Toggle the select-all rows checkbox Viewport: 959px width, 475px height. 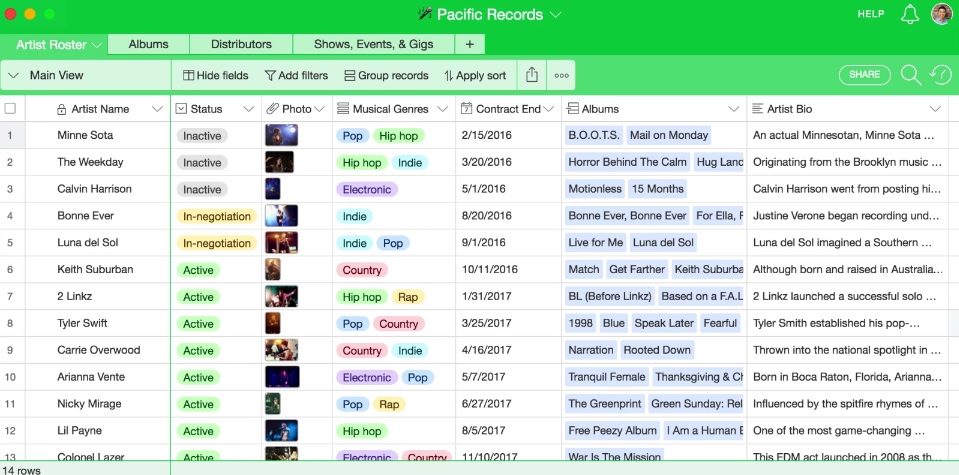click(10, 108)
